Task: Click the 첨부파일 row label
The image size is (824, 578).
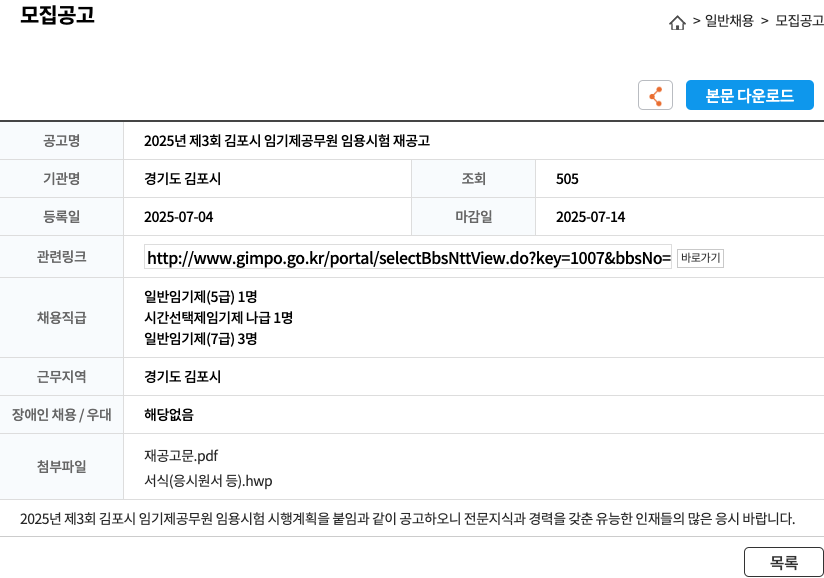Action: click(61, 466)
